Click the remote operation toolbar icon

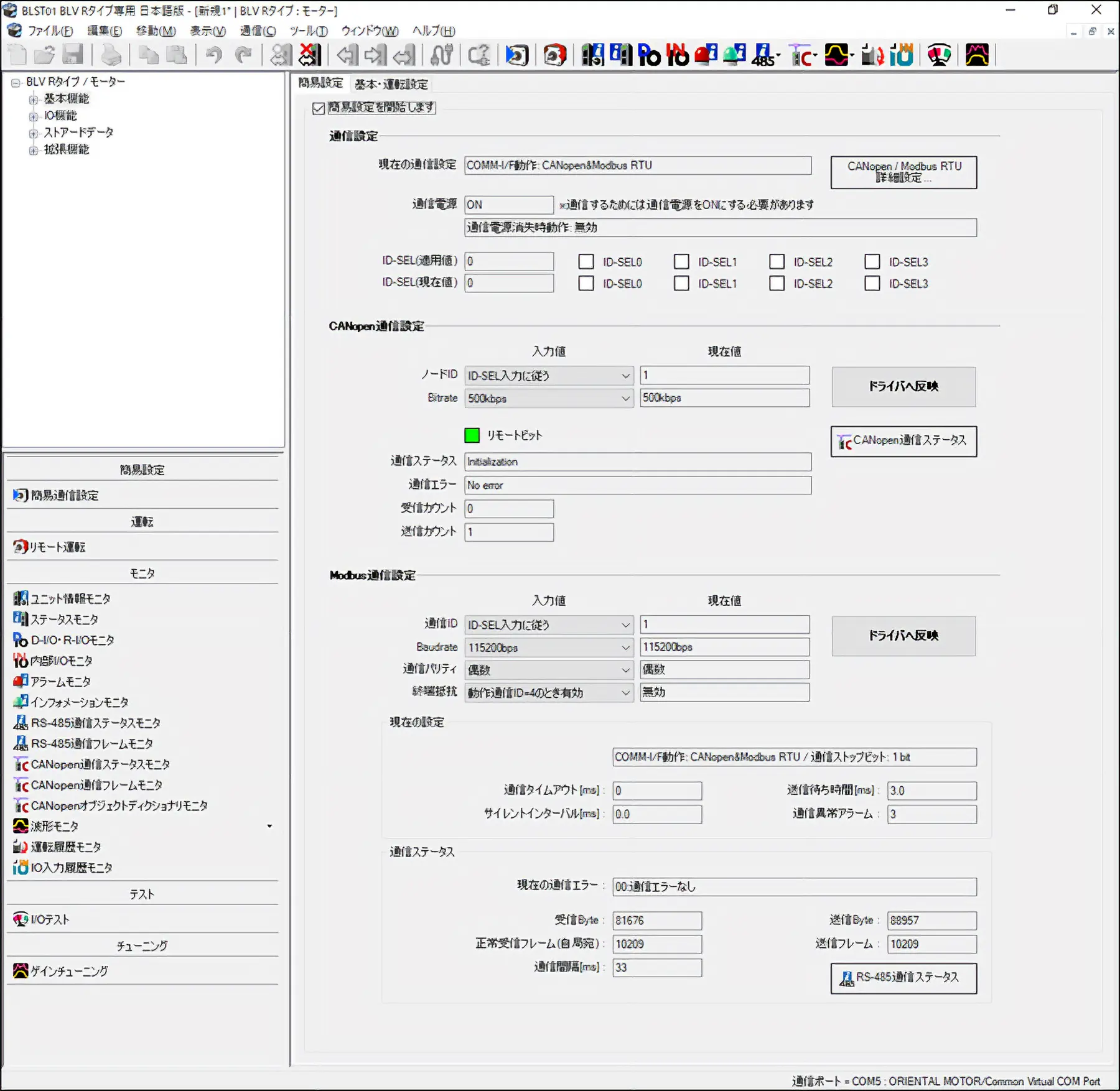click(x=554, y=55)
